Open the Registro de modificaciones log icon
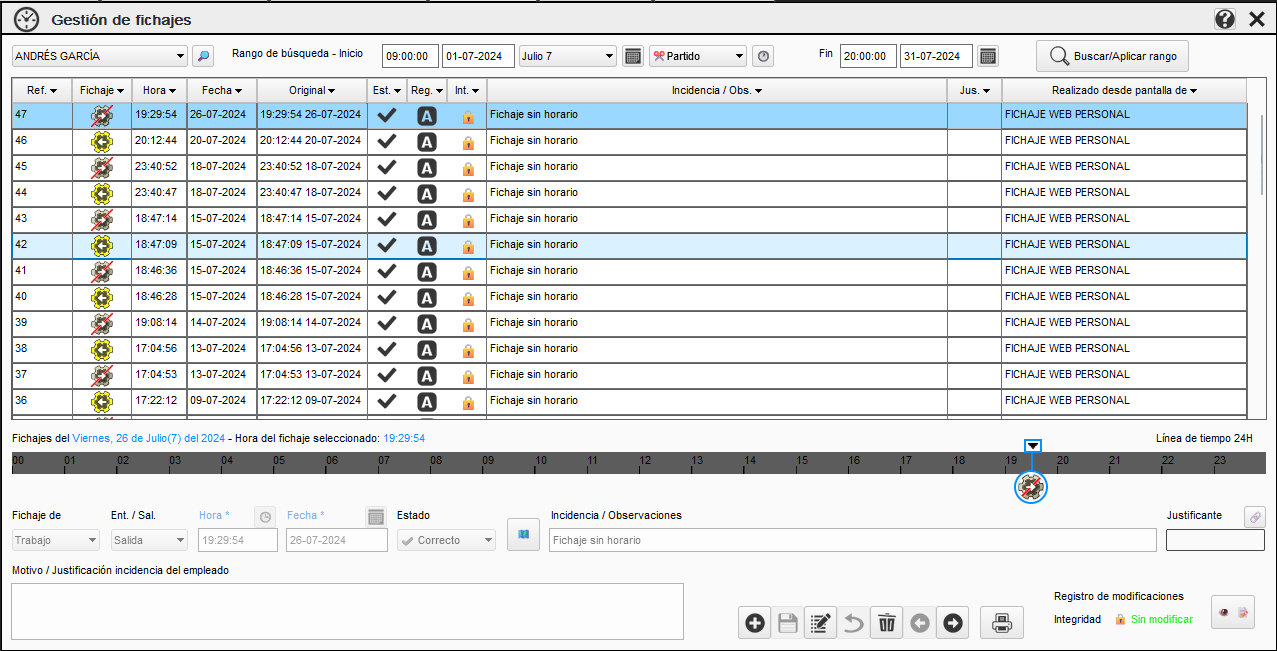This screenshot has height=651, width=1277. (x=1232, y=613)
